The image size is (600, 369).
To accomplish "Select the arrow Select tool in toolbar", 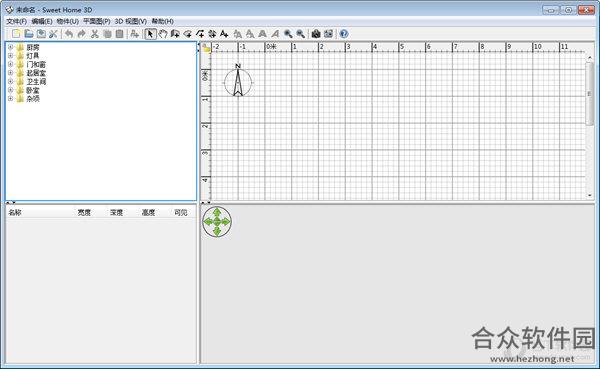I will tap(150, 34).
